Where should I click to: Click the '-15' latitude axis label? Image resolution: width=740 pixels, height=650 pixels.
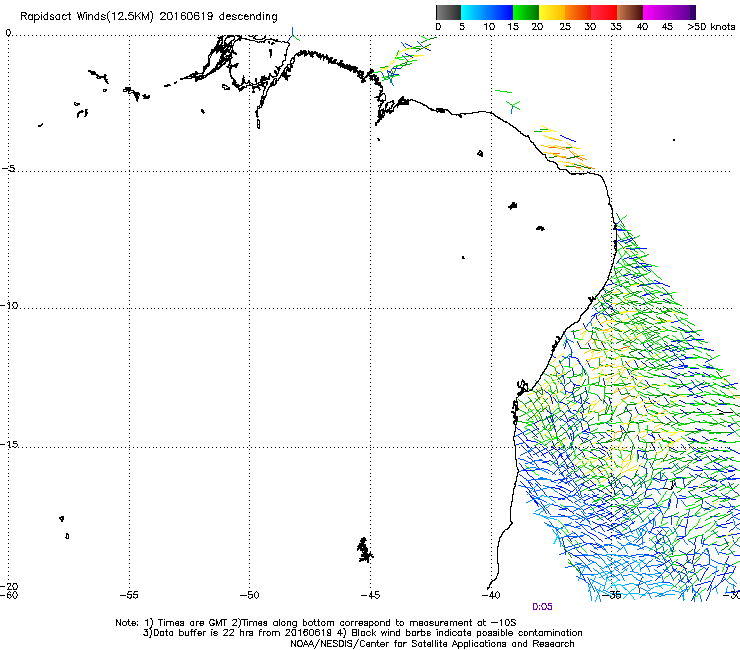tap(9, 445)
